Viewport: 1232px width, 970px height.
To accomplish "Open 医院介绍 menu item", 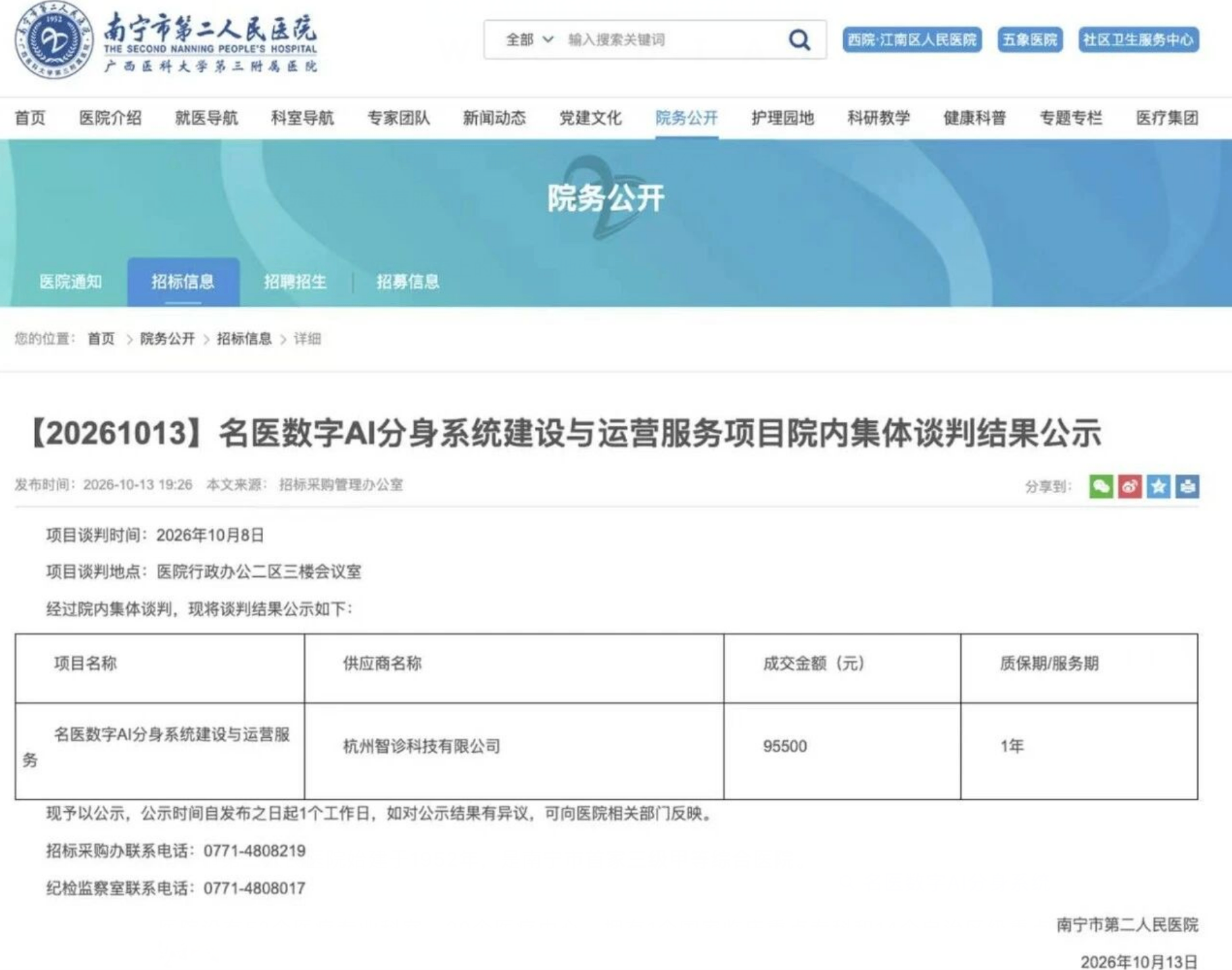I will (x=110, y=118).
